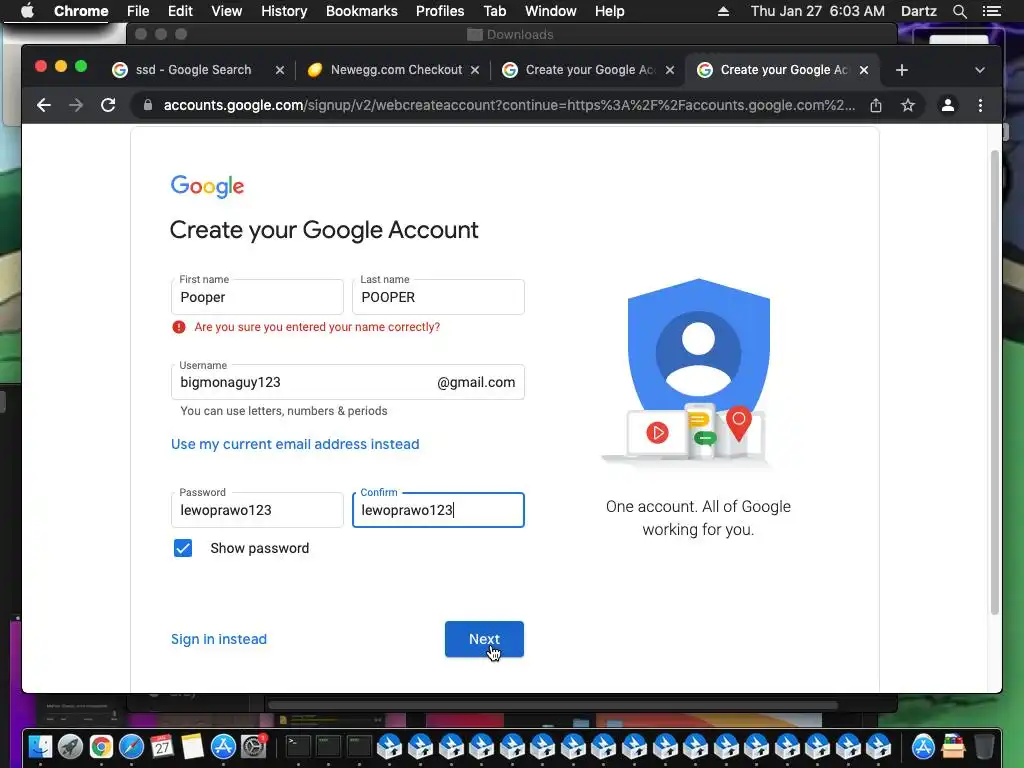The height and width of the screenshot is (768, 1024).
Task: Open Finder from the Dock
Action: click(x=40, y=746)
